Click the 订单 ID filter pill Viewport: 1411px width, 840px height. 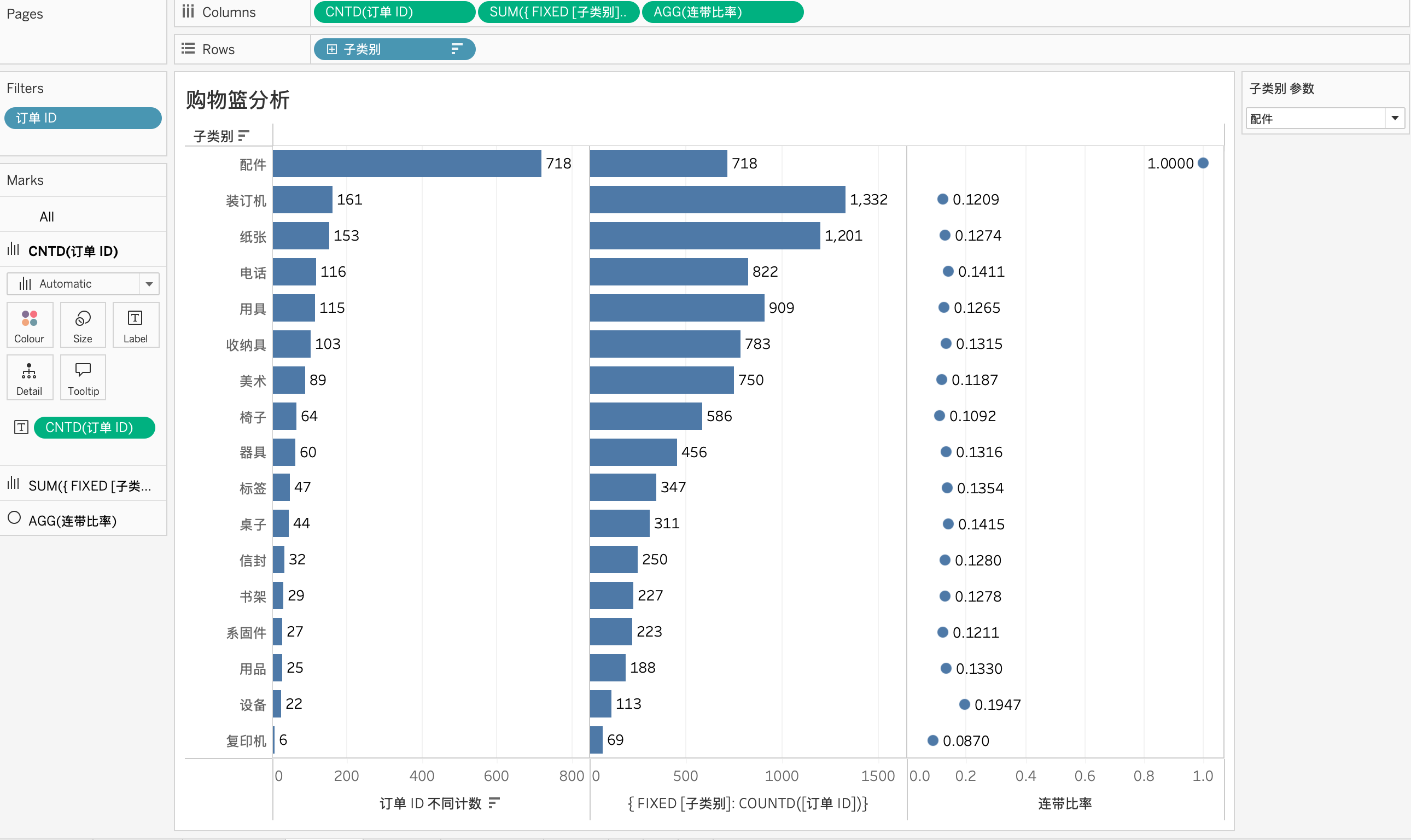click(x=83, y=118)
